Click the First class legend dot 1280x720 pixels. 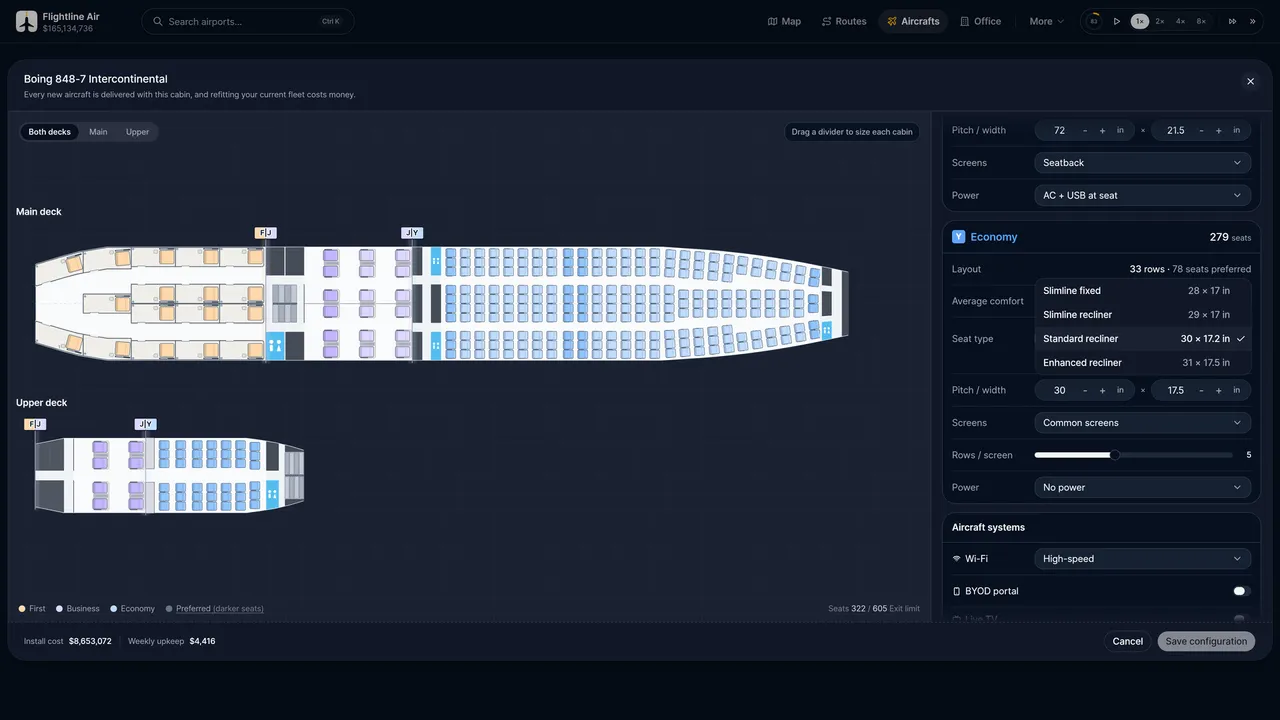[22, 608]
